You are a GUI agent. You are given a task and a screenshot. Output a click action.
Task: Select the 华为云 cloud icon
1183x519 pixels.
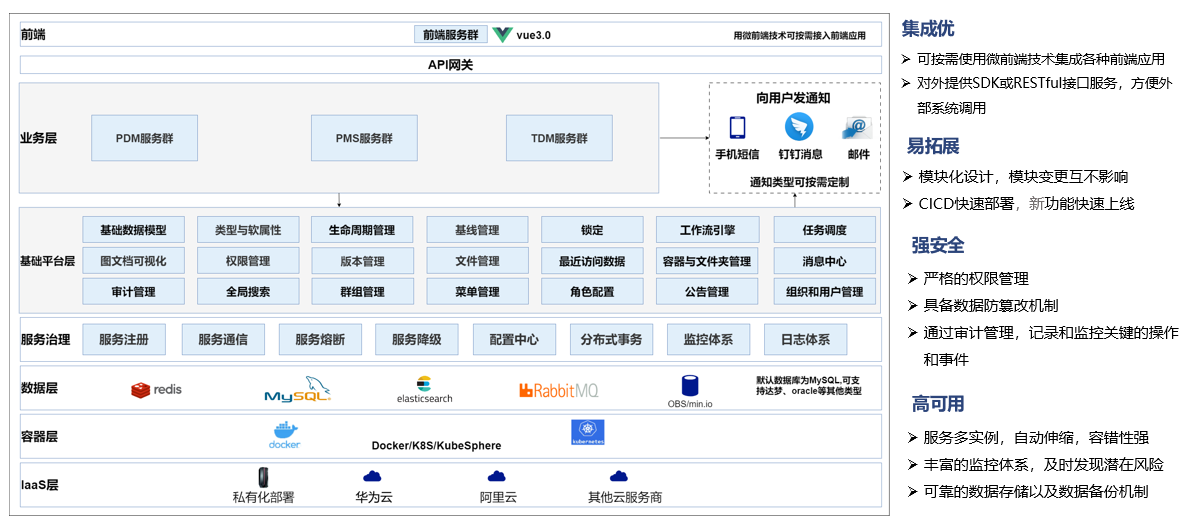(x=373, y=477)
